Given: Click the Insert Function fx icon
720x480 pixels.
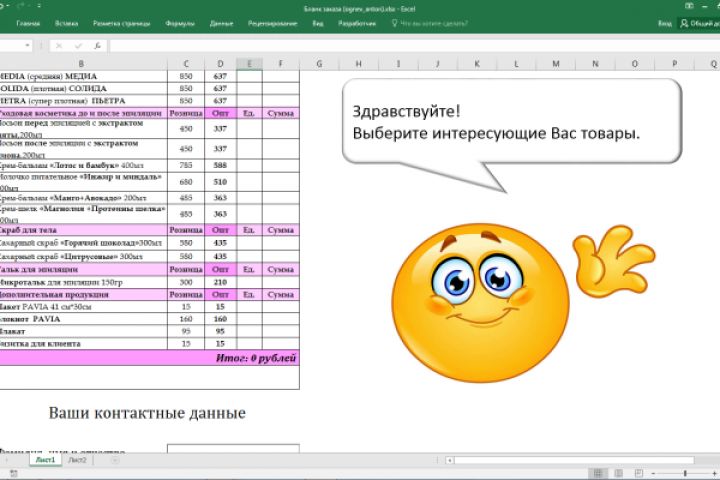Looking at the screenshot, I should tap(97, 45).
